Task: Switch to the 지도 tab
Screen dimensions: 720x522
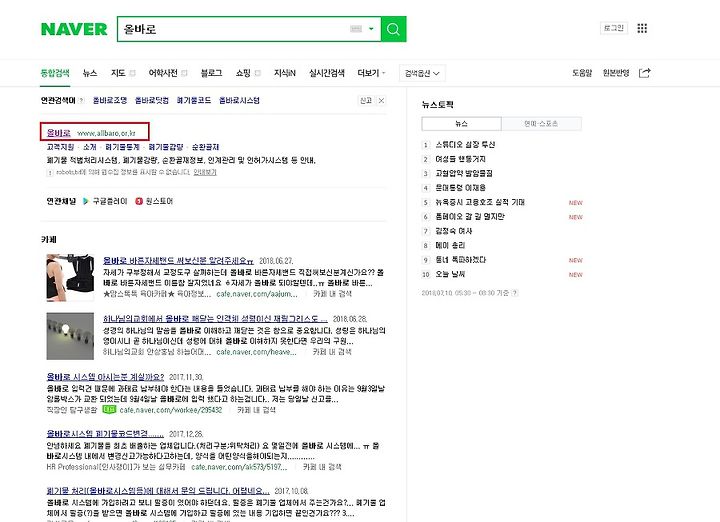Action: (118, 73)
